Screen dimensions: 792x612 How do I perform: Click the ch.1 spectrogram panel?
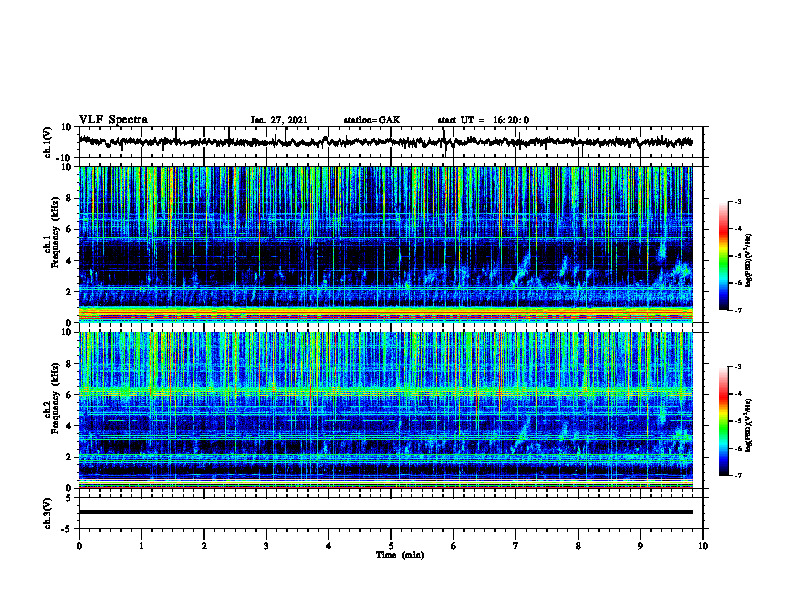(x=385, y=244)
